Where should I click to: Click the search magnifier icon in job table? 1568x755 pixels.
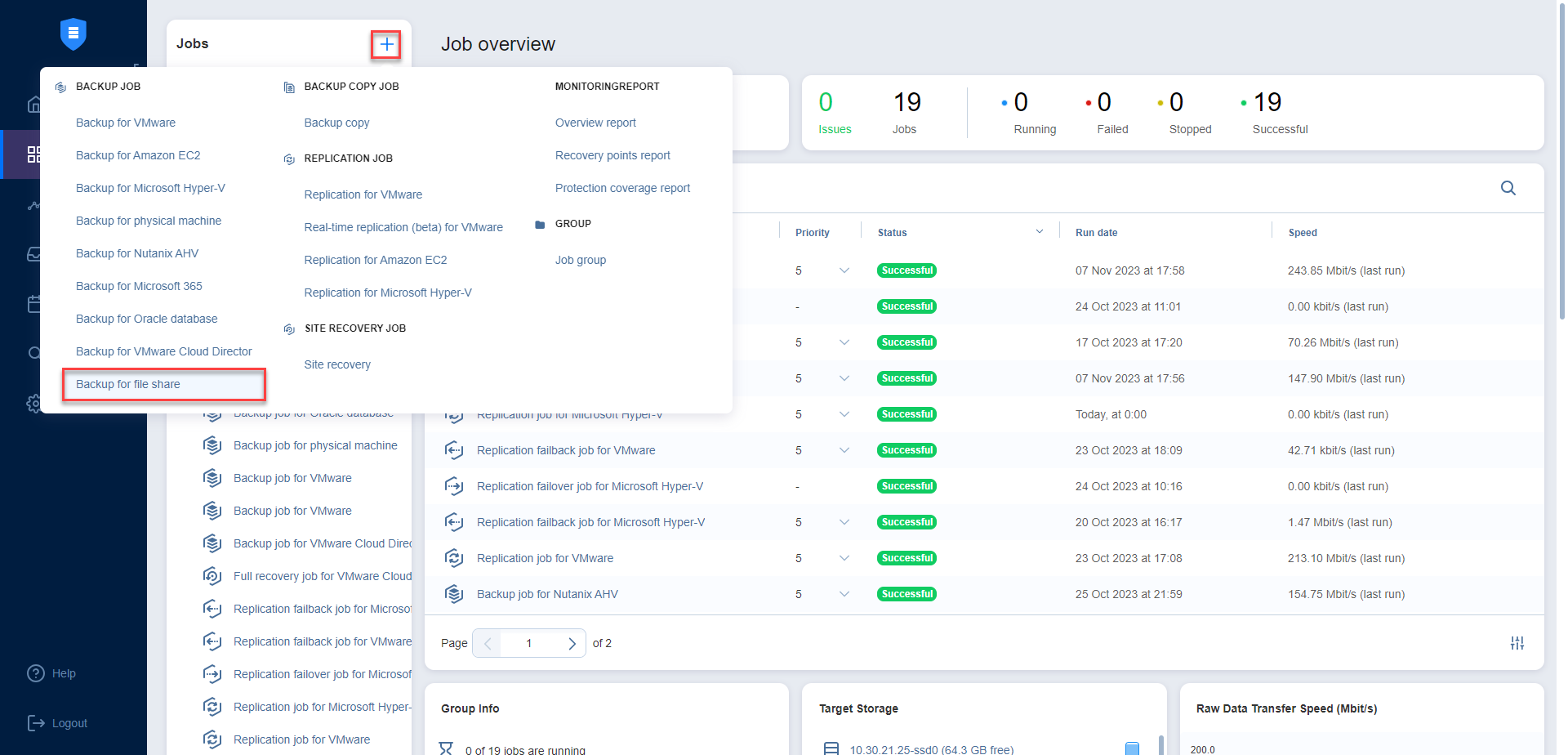(1508, 188)
